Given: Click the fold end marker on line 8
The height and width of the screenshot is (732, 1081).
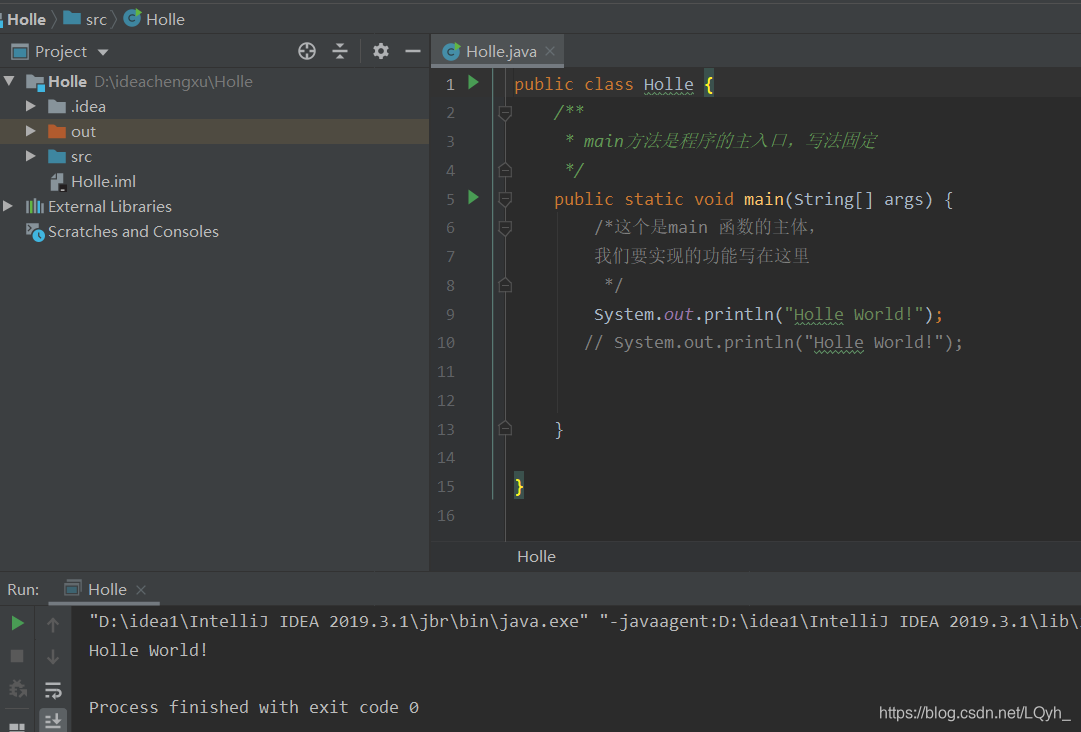Looking at the screenshot, I should click(505, 285).
